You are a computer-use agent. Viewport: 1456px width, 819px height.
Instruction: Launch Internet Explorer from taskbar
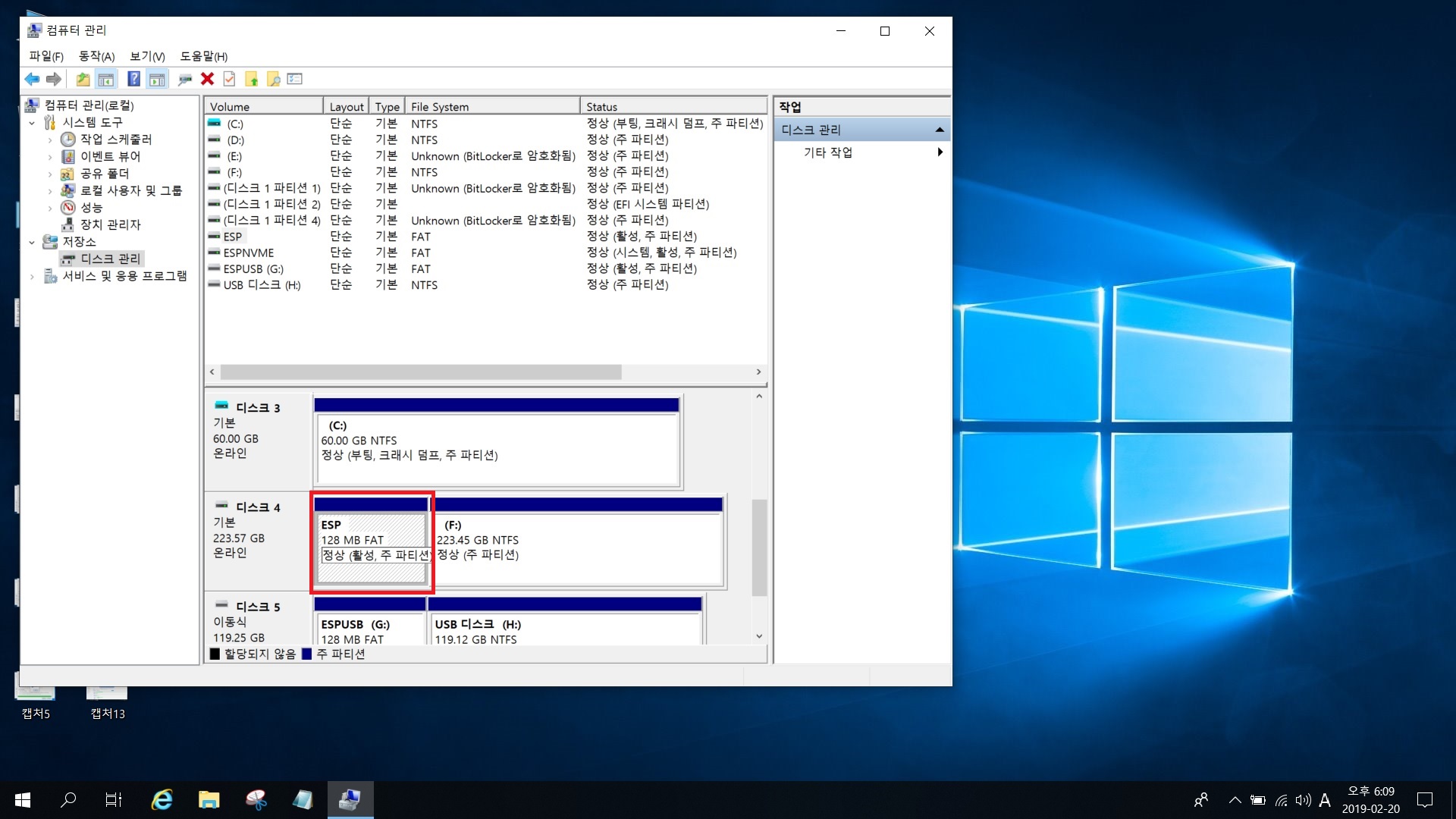point(162,800)
